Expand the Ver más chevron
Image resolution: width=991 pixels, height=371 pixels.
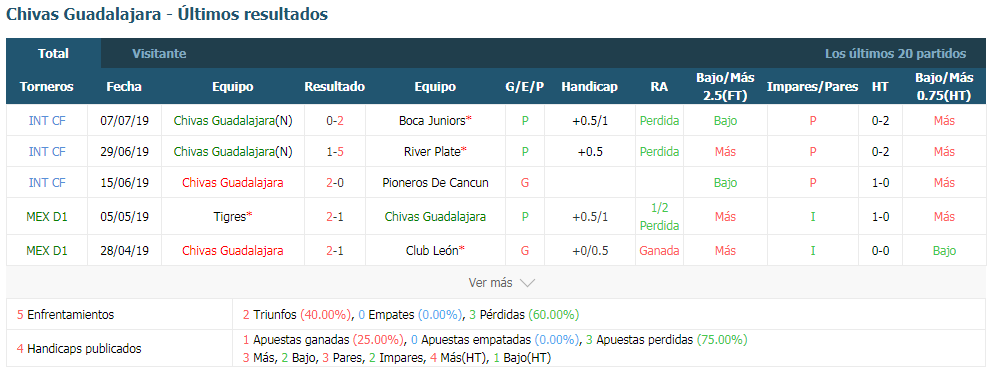526,283
